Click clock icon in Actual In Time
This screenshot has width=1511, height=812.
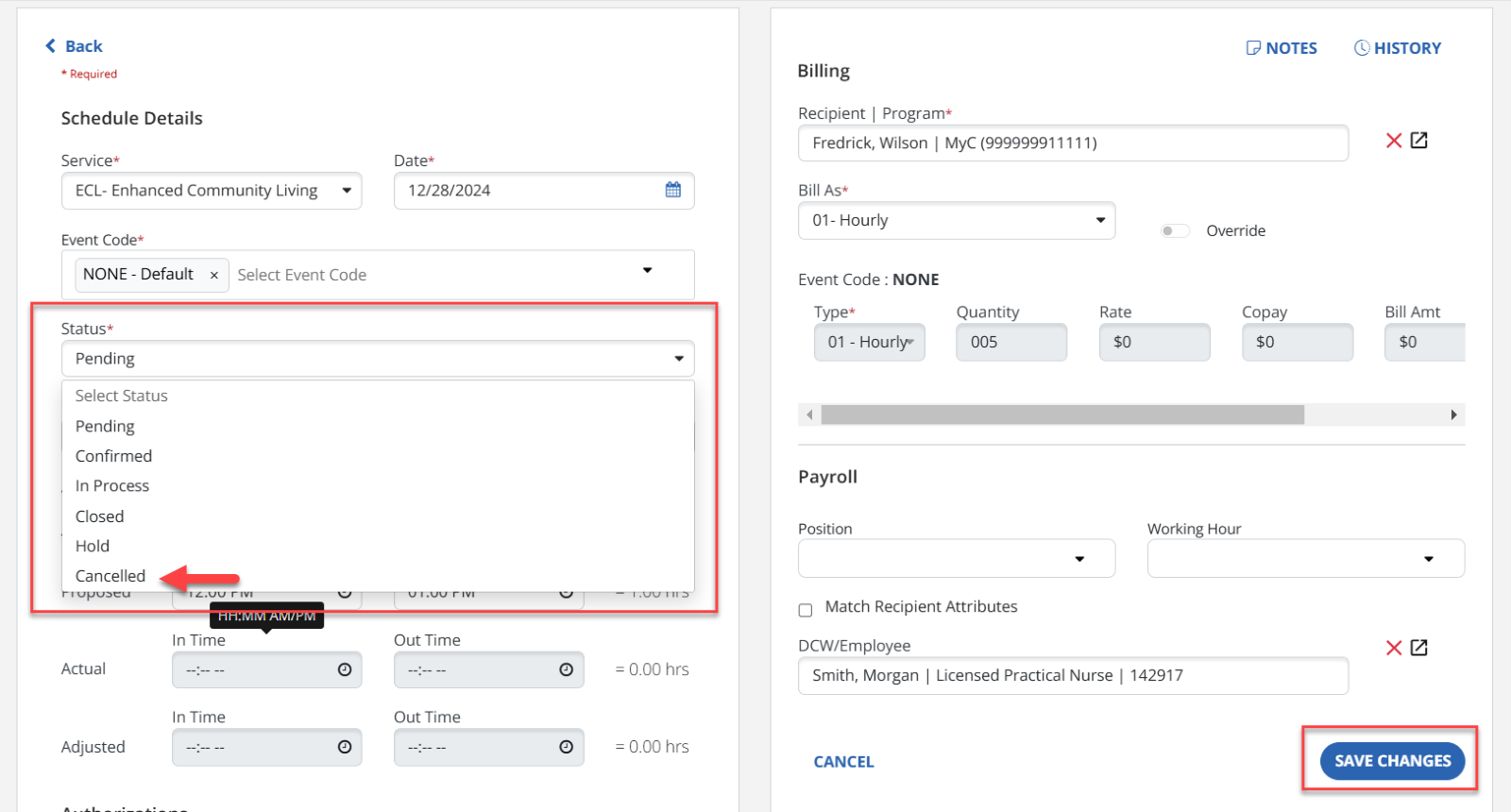(x=345, y=669)
